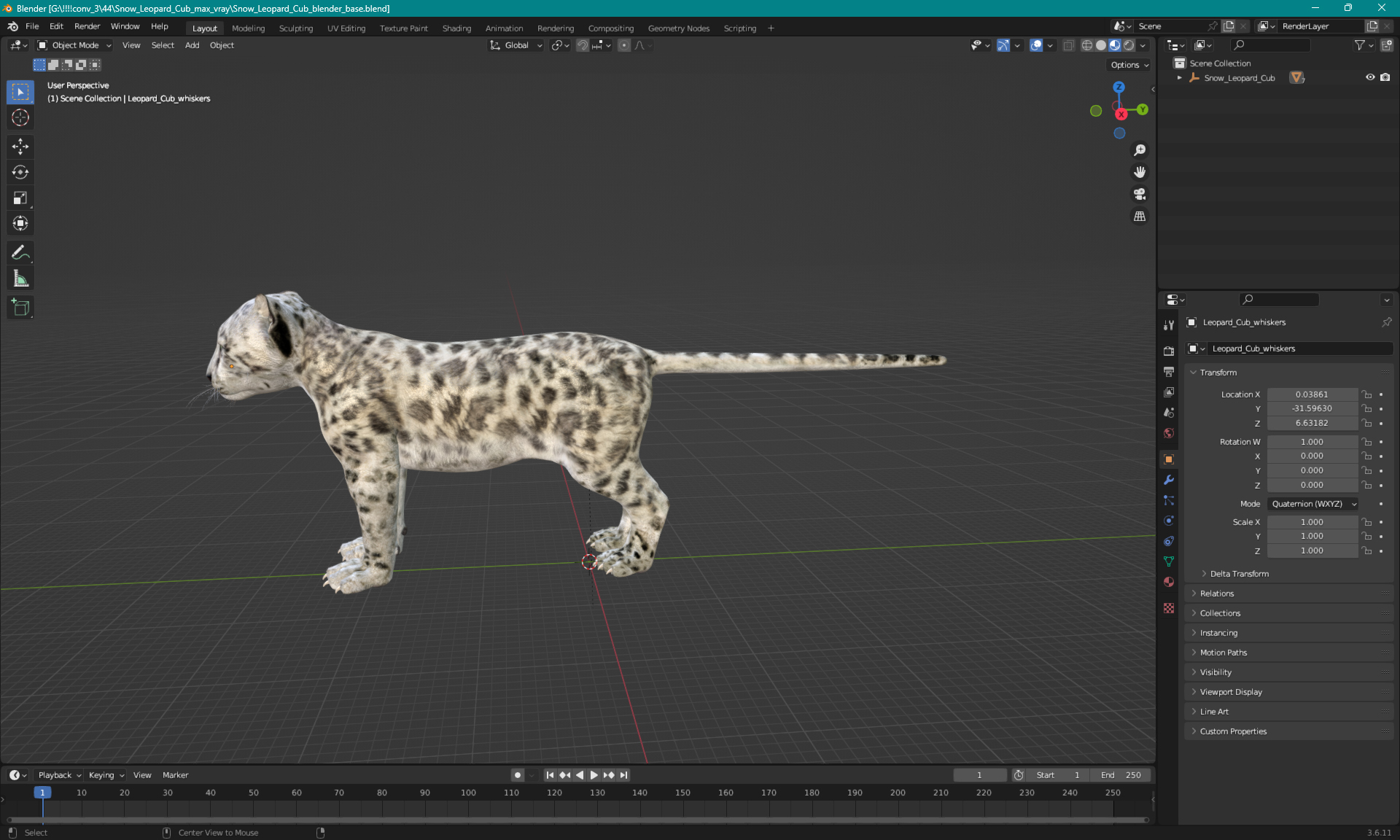
Task: Switch perspective/orthographic grid icon
Action: [1140, 217]
